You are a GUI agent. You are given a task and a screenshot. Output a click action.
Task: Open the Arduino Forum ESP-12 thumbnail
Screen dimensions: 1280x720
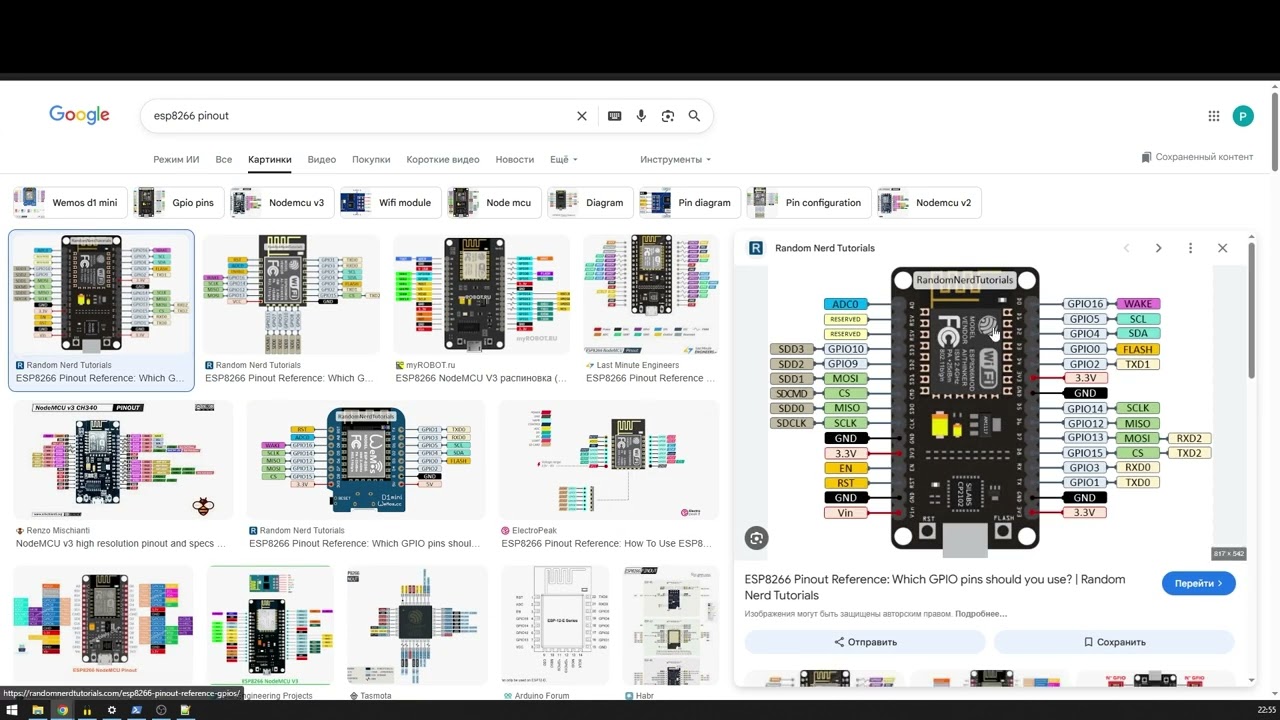[x=555, y=626]
